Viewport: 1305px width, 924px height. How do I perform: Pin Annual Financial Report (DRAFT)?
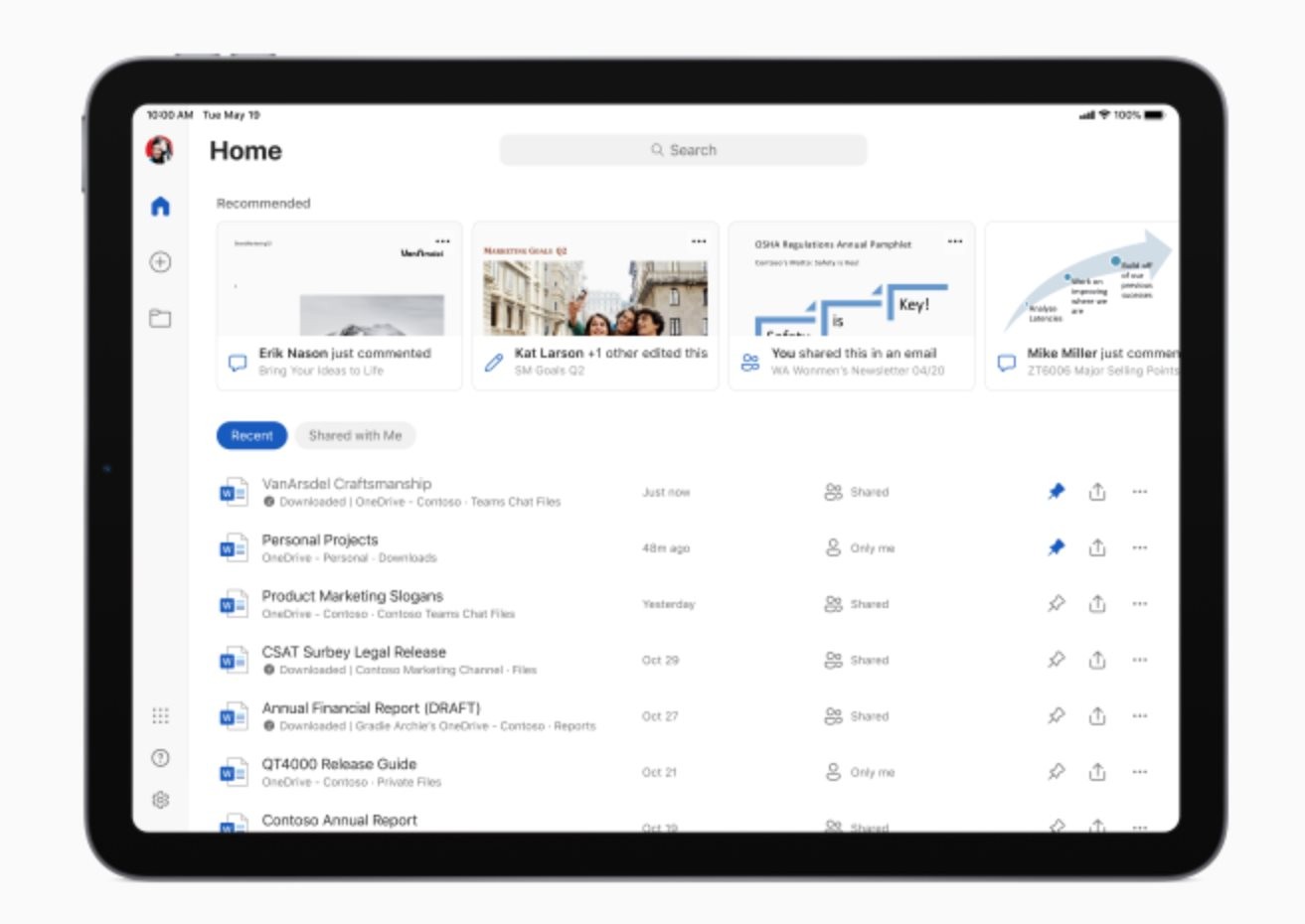(x=1057, y=715)
